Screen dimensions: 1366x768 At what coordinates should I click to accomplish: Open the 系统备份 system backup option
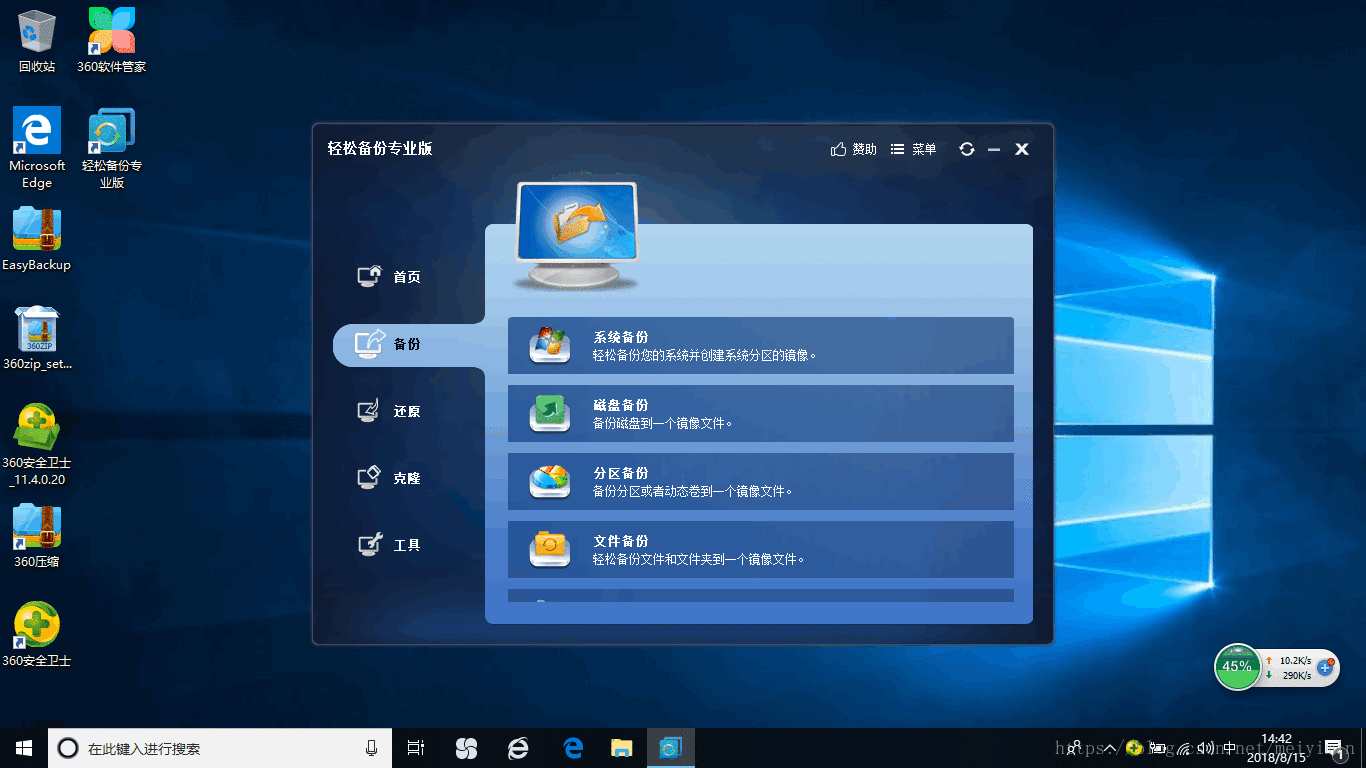(x=760, y=345)
